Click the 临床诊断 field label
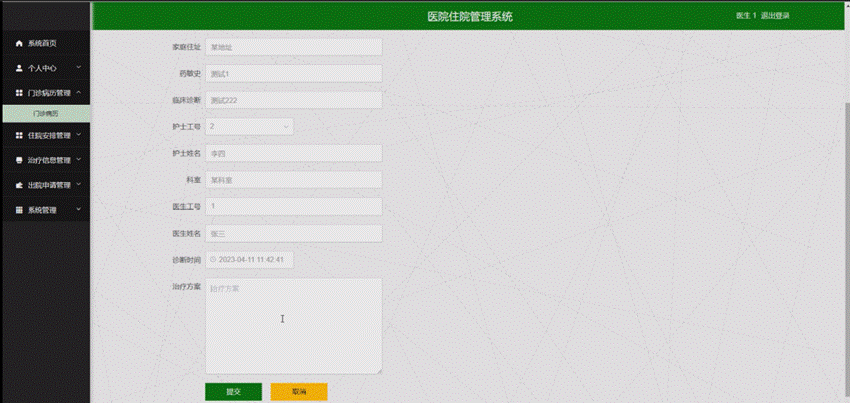The image size is (850, 403). 186,100
